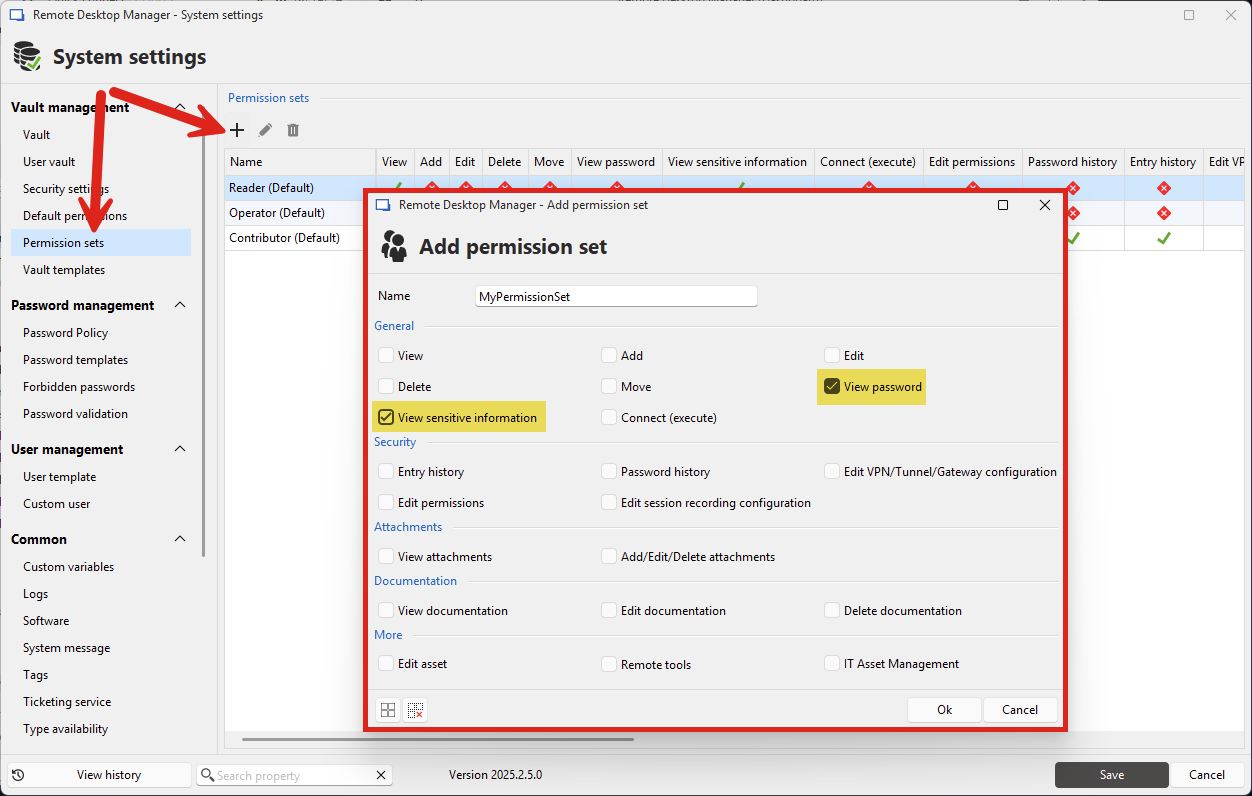Viewport: 1252px width, 796px height.
Task: Click Cancel in the Add permission set dialog
Action: pos(1020,710)
